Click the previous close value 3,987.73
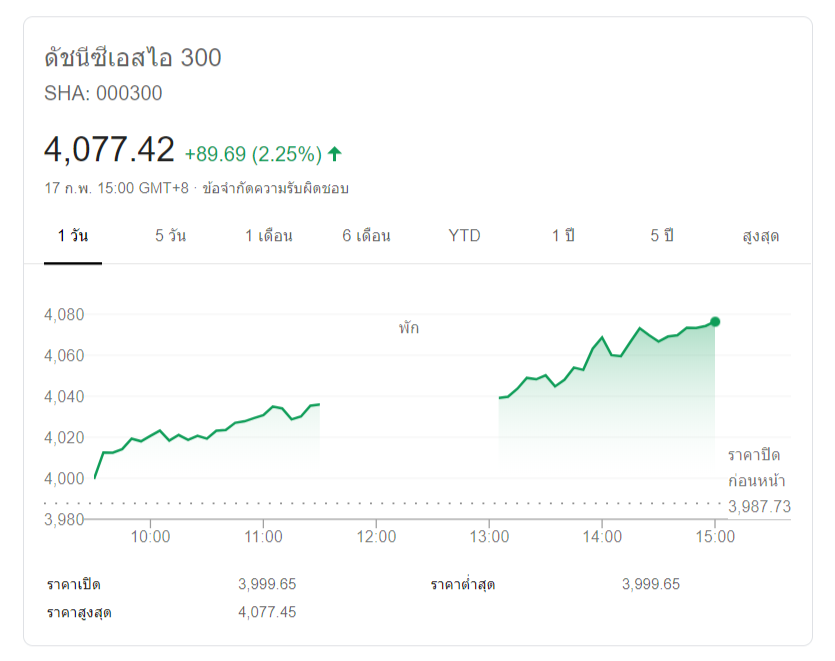This screenshot has width=835, height=661. tap(759, 507)
